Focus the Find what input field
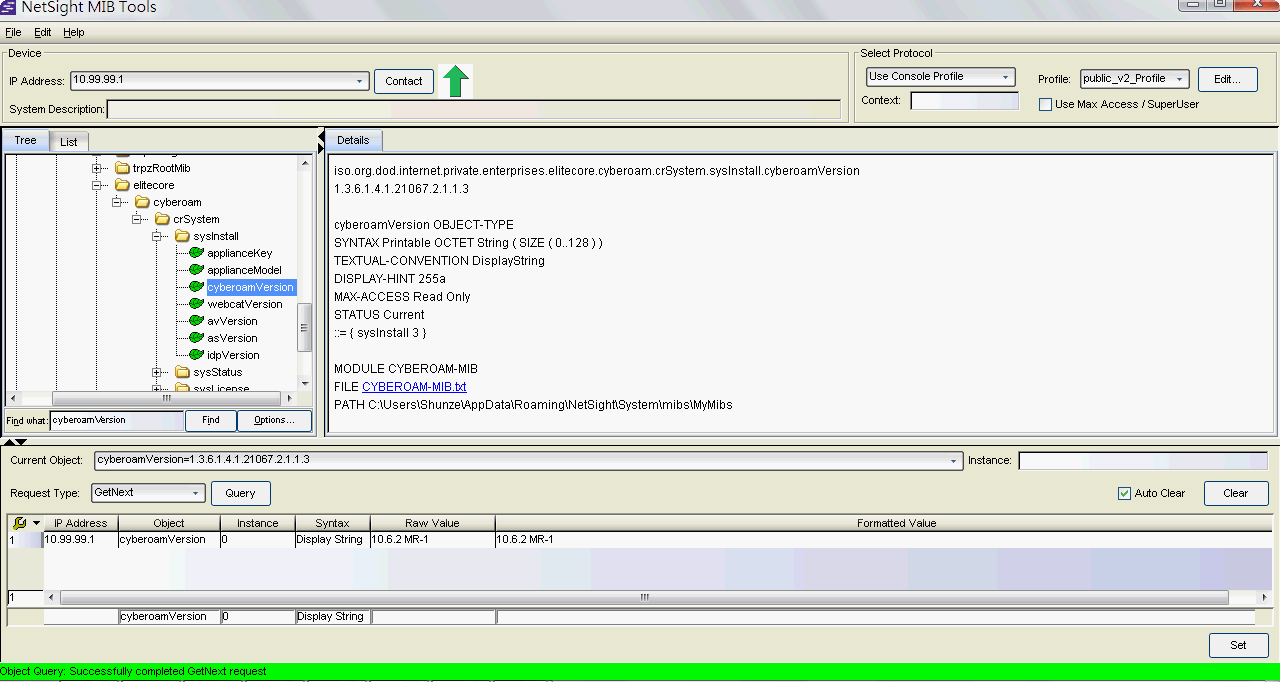This screenshot has height=682, width=1280. coord(116,420)
